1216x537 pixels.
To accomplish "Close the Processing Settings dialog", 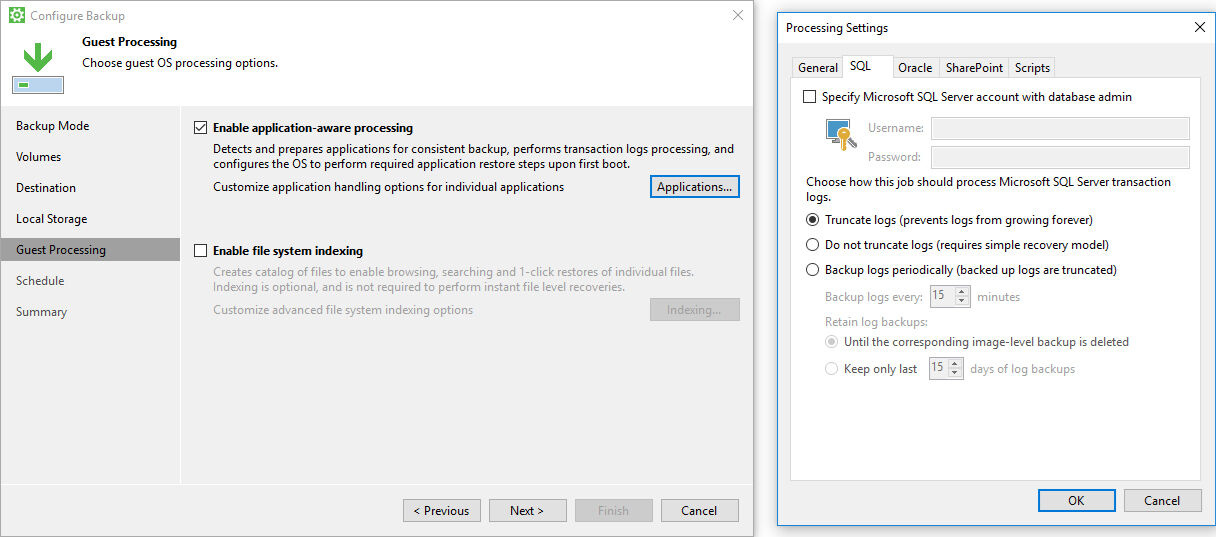I will pos(1200,27).
